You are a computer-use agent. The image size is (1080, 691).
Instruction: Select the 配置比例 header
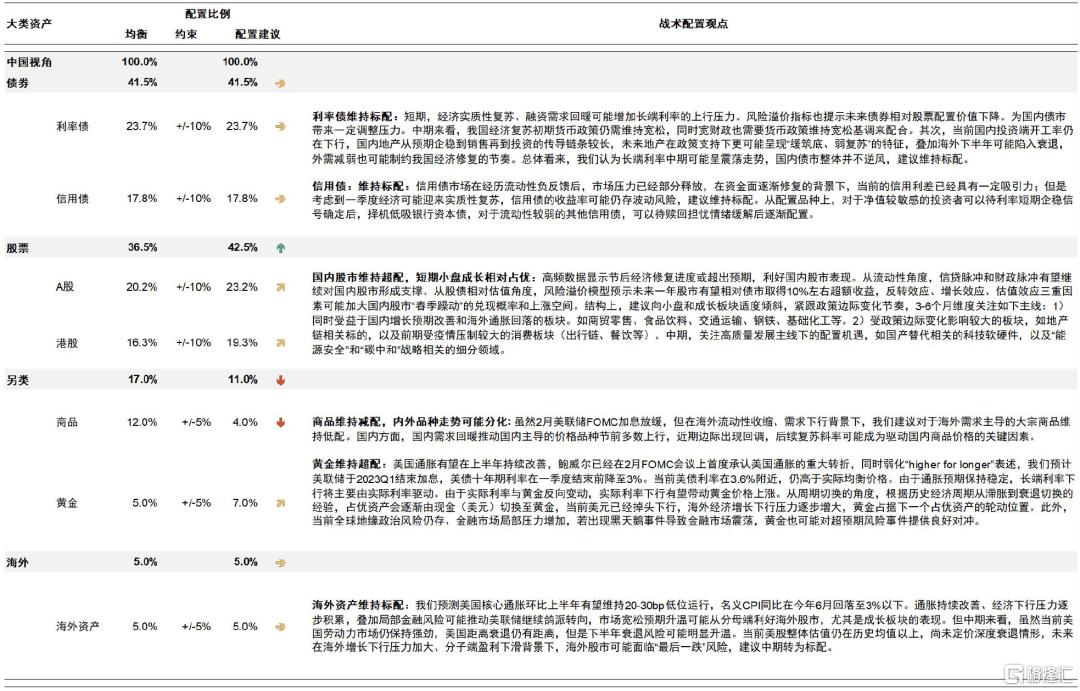click(x=208, y=14)
